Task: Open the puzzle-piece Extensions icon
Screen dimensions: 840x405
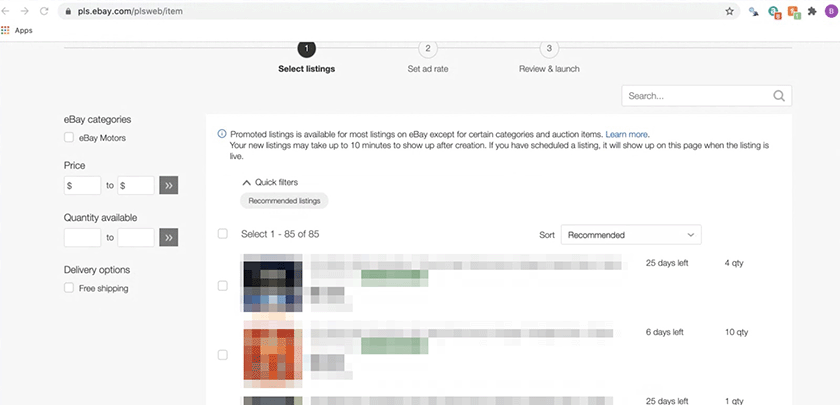Action: pyautogui.click(x=812, y=11)
